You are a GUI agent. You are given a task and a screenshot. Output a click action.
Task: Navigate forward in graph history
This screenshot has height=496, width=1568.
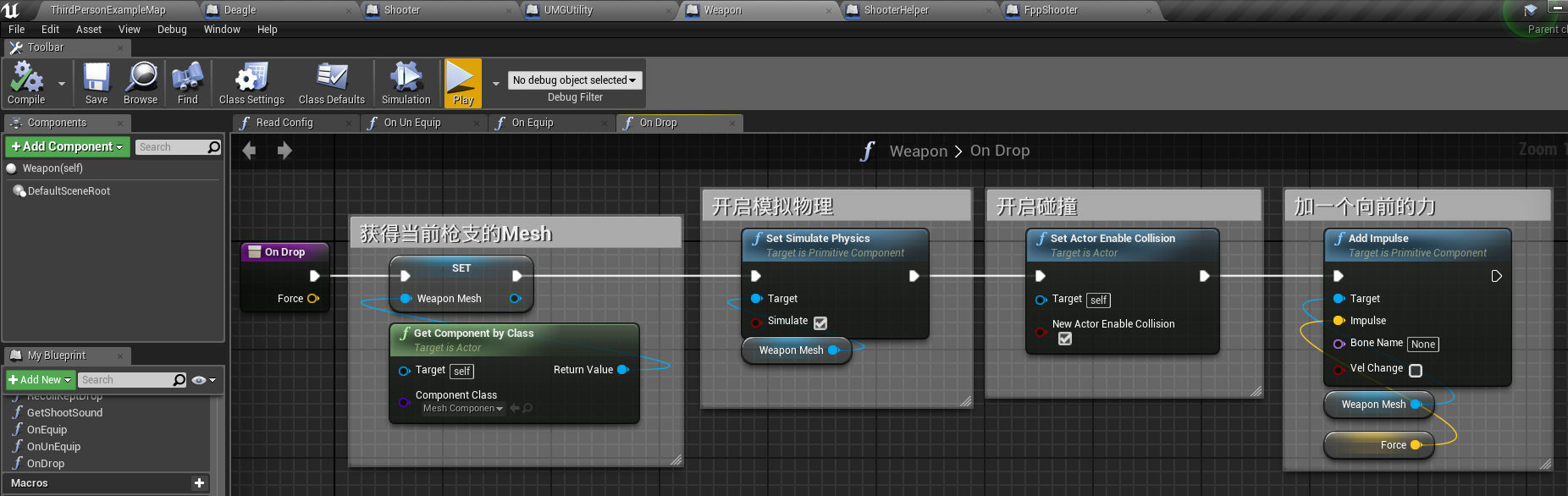(284, 151)
